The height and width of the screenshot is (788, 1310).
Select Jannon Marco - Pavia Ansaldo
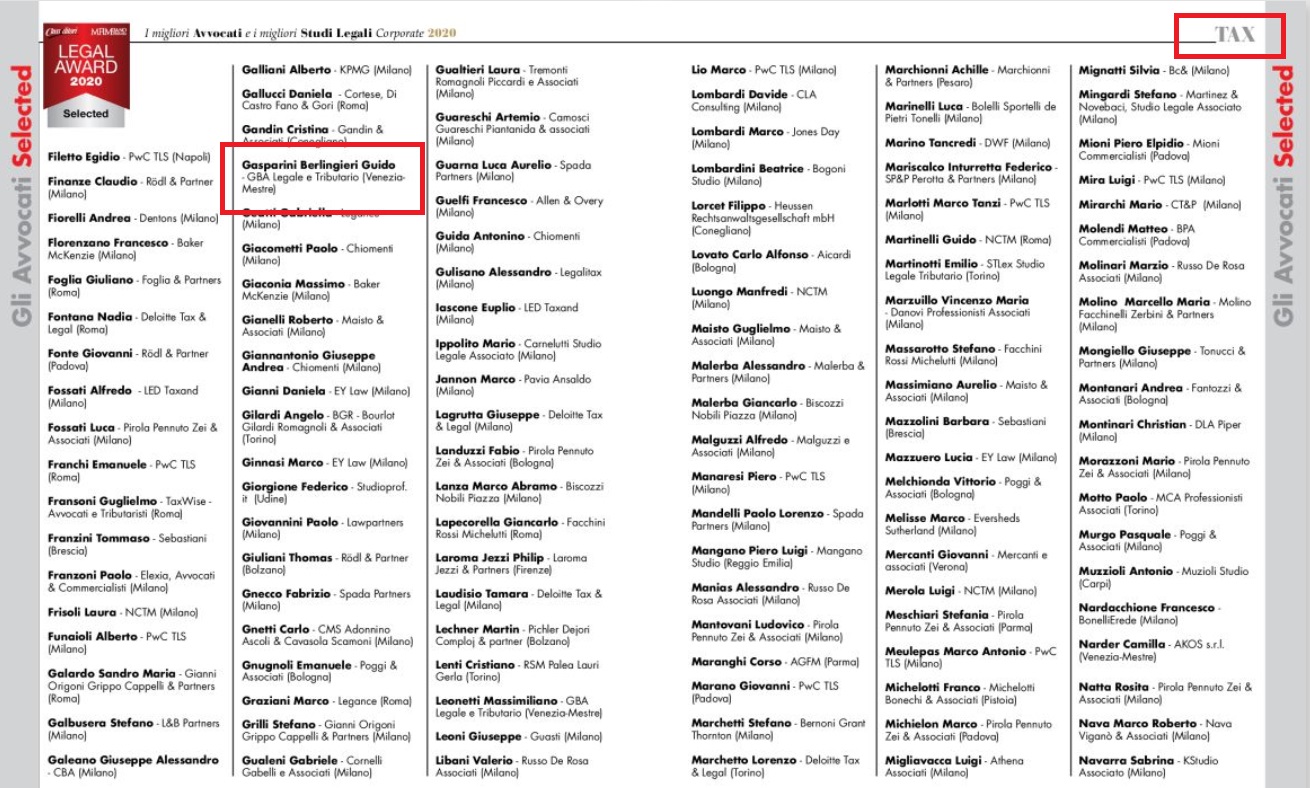pyautogui.click(x=514, y=385)
